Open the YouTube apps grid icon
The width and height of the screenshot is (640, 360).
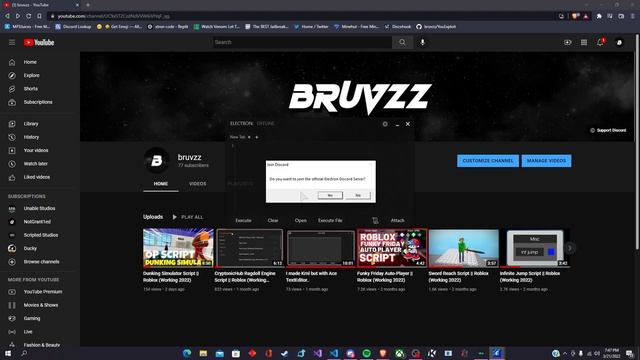pyautogui.click(x=584, y=42)
